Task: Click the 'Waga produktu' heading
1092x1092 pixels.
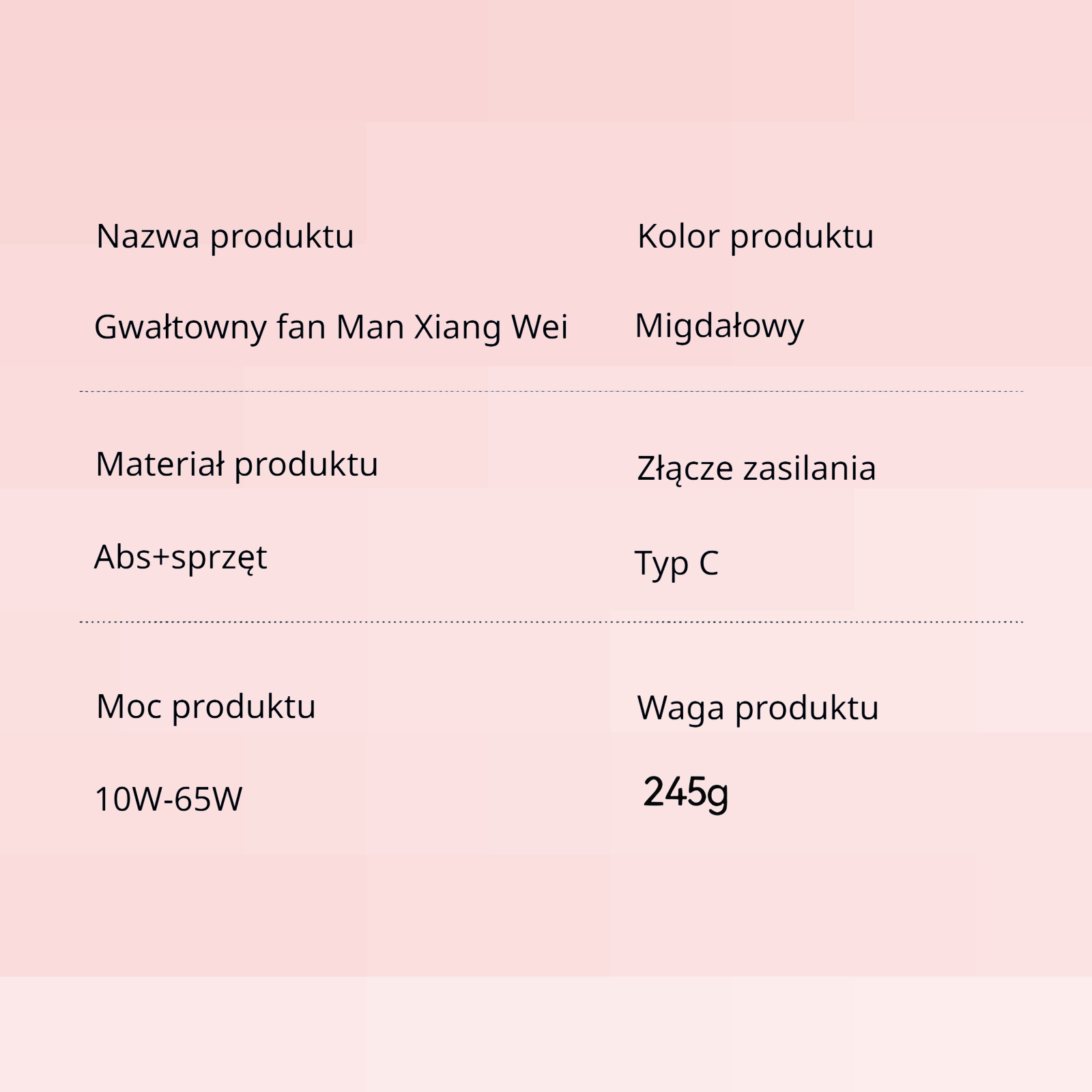Action: 758,708
